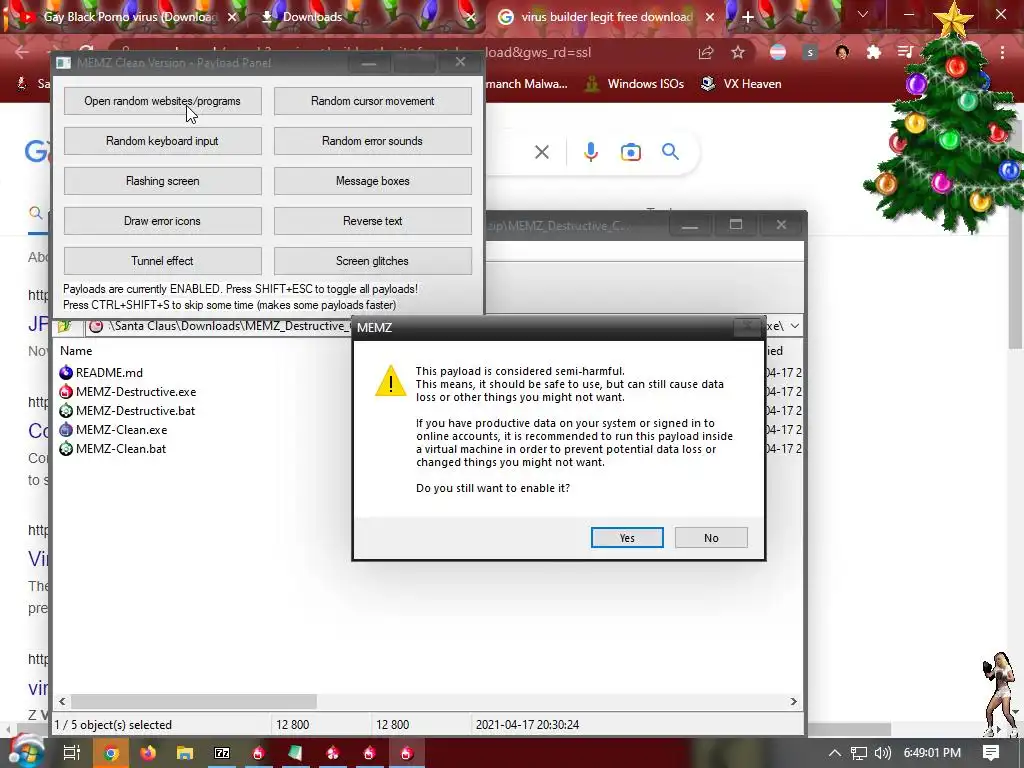Open the volume speaker icon in the tray
Screen dimensions: 1024x768
pyautogui.click(x=882, y=753)
